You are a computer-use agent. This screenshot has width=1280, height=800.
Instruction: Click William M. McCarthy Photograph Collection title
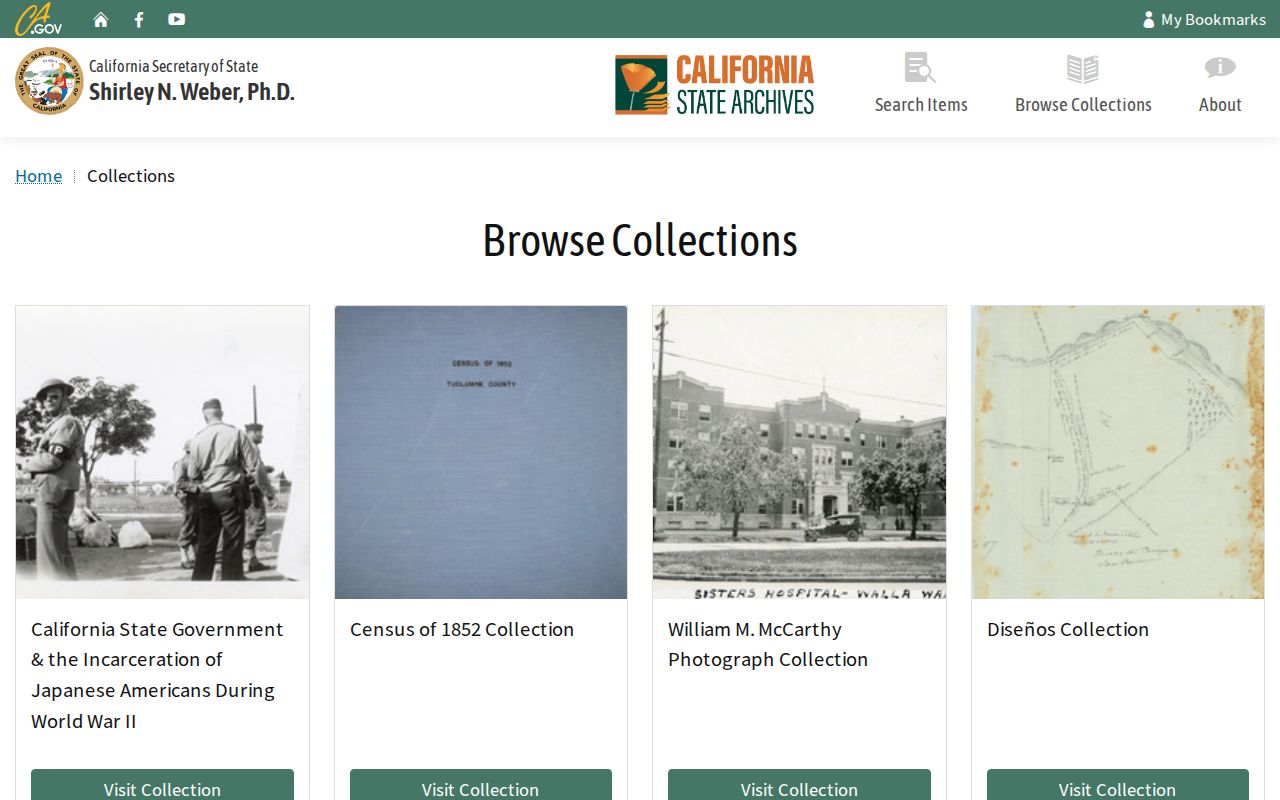tap(768, 644)
